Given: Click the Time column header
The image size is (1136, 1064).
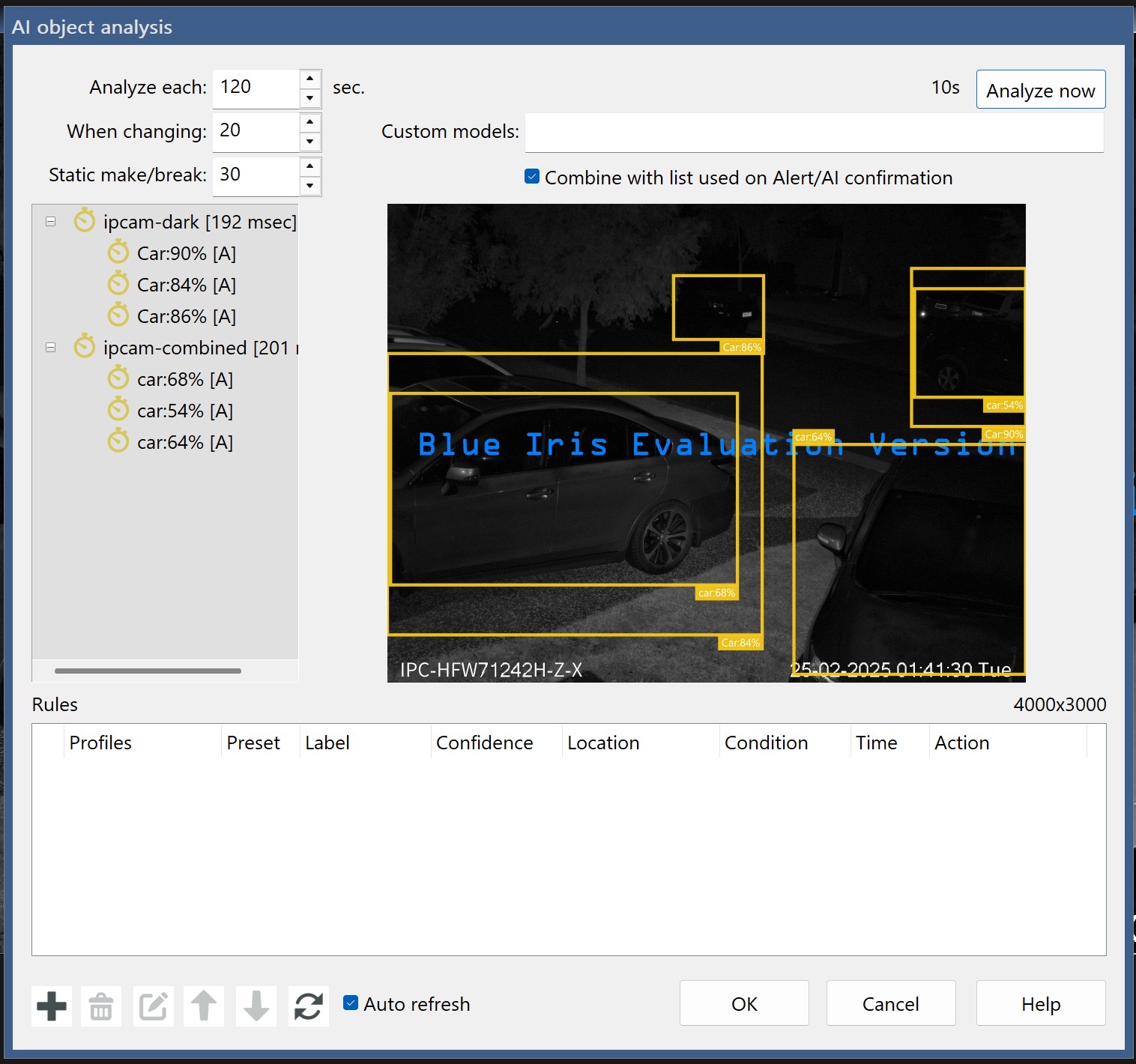Looking at the screenshot, I should pos(890,743).
